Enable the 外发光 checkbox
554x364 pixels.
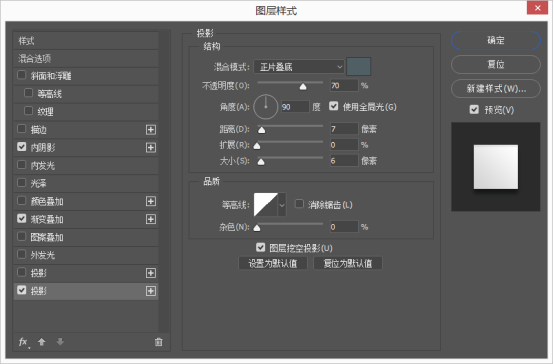point(22,254)
